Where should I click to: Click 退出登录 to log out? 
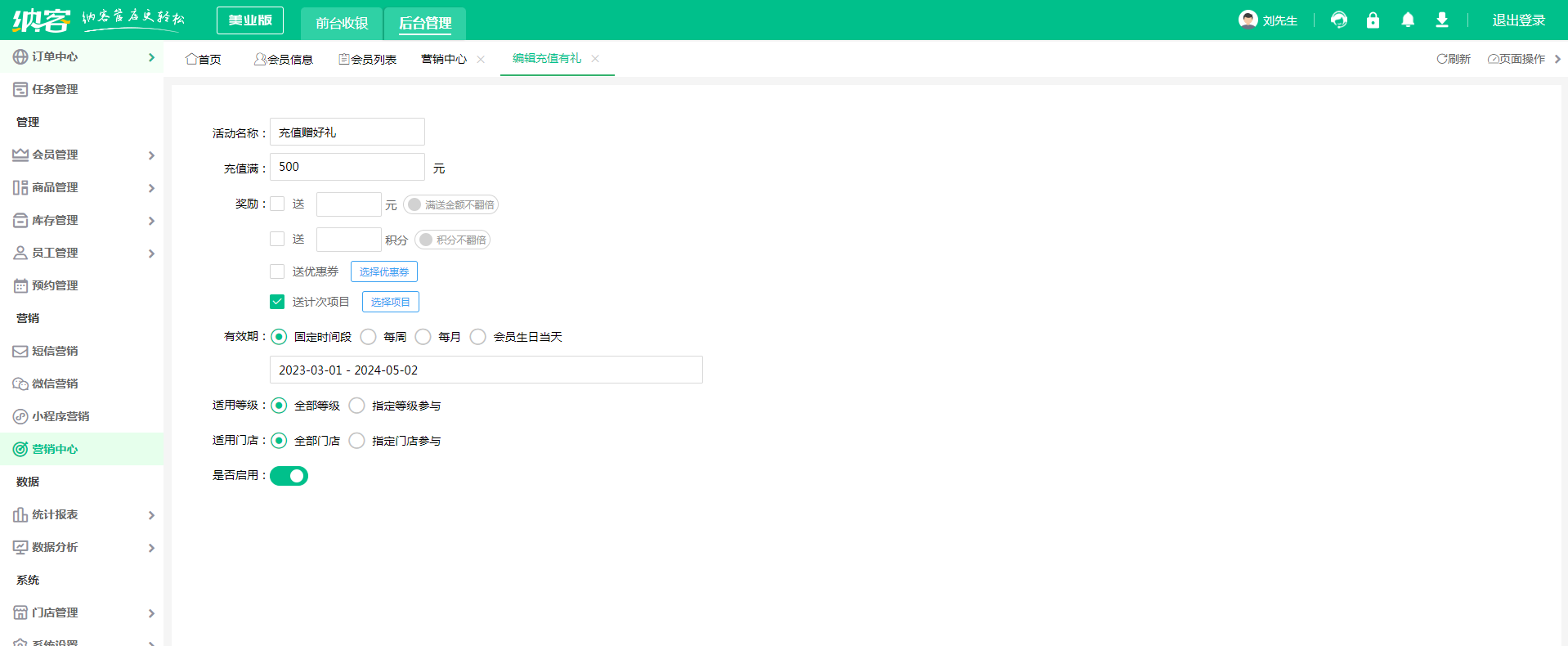pyautogui.click(x=1518, y=20)
